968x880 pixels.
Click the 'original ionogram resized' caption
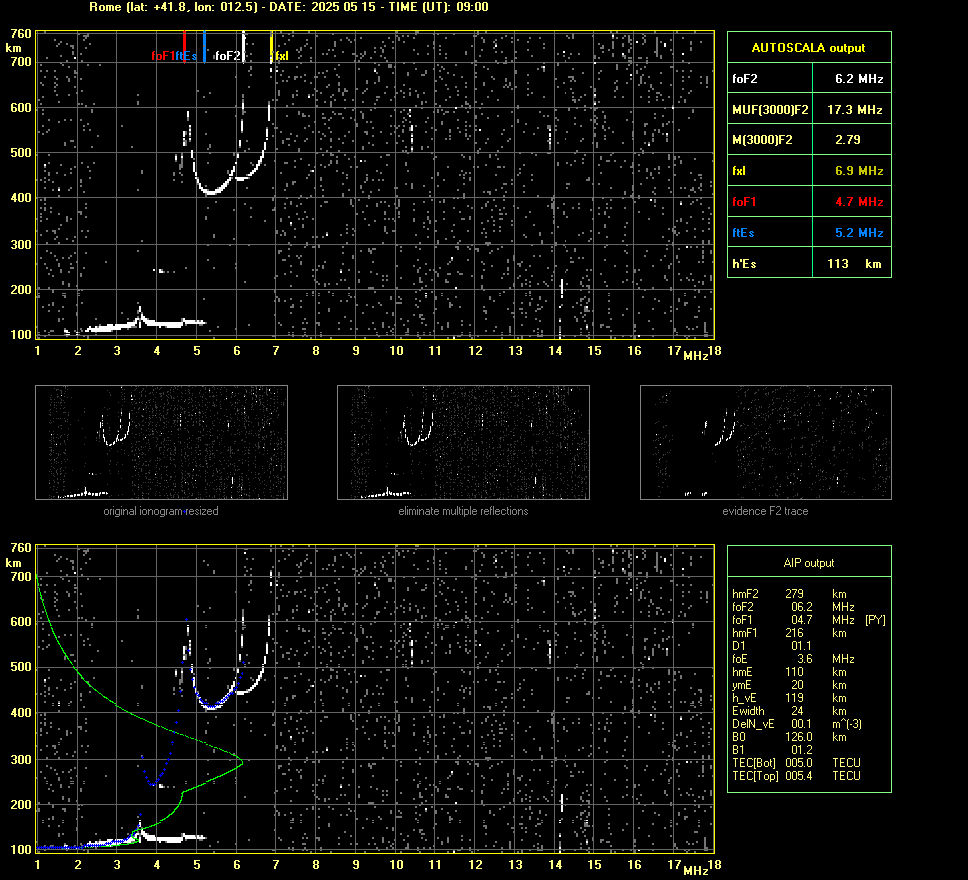tap(161, 511)
